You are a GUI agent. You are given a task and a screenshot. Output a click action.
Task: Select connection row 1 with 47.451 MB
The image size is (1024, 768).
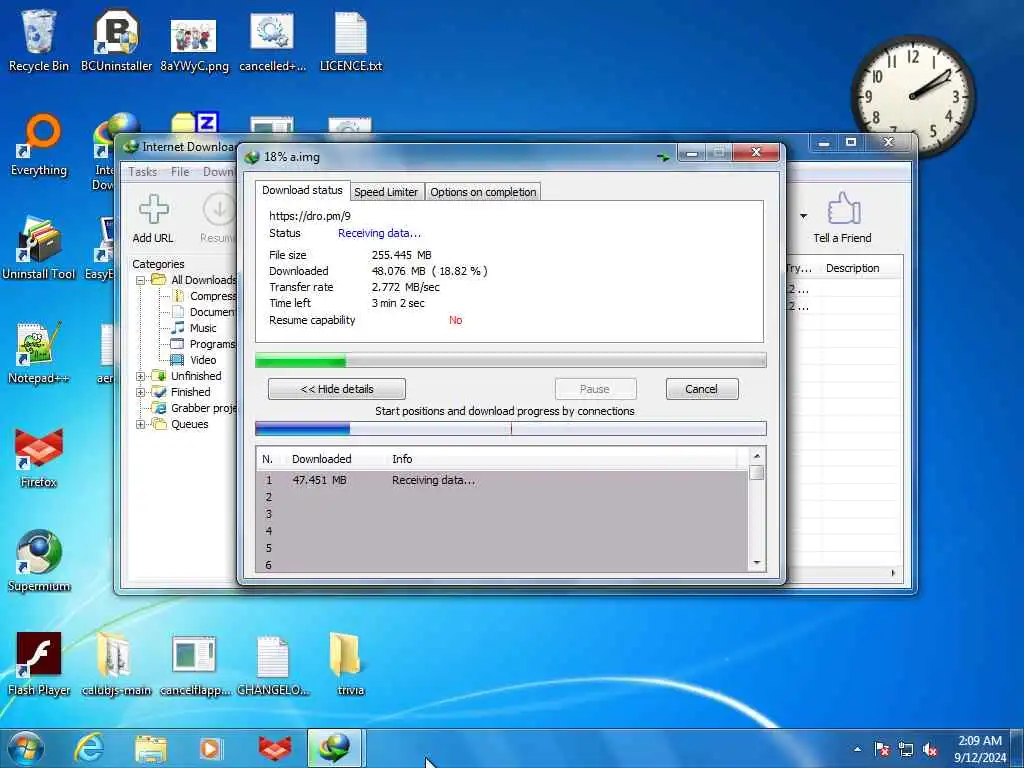click(503, 480)
